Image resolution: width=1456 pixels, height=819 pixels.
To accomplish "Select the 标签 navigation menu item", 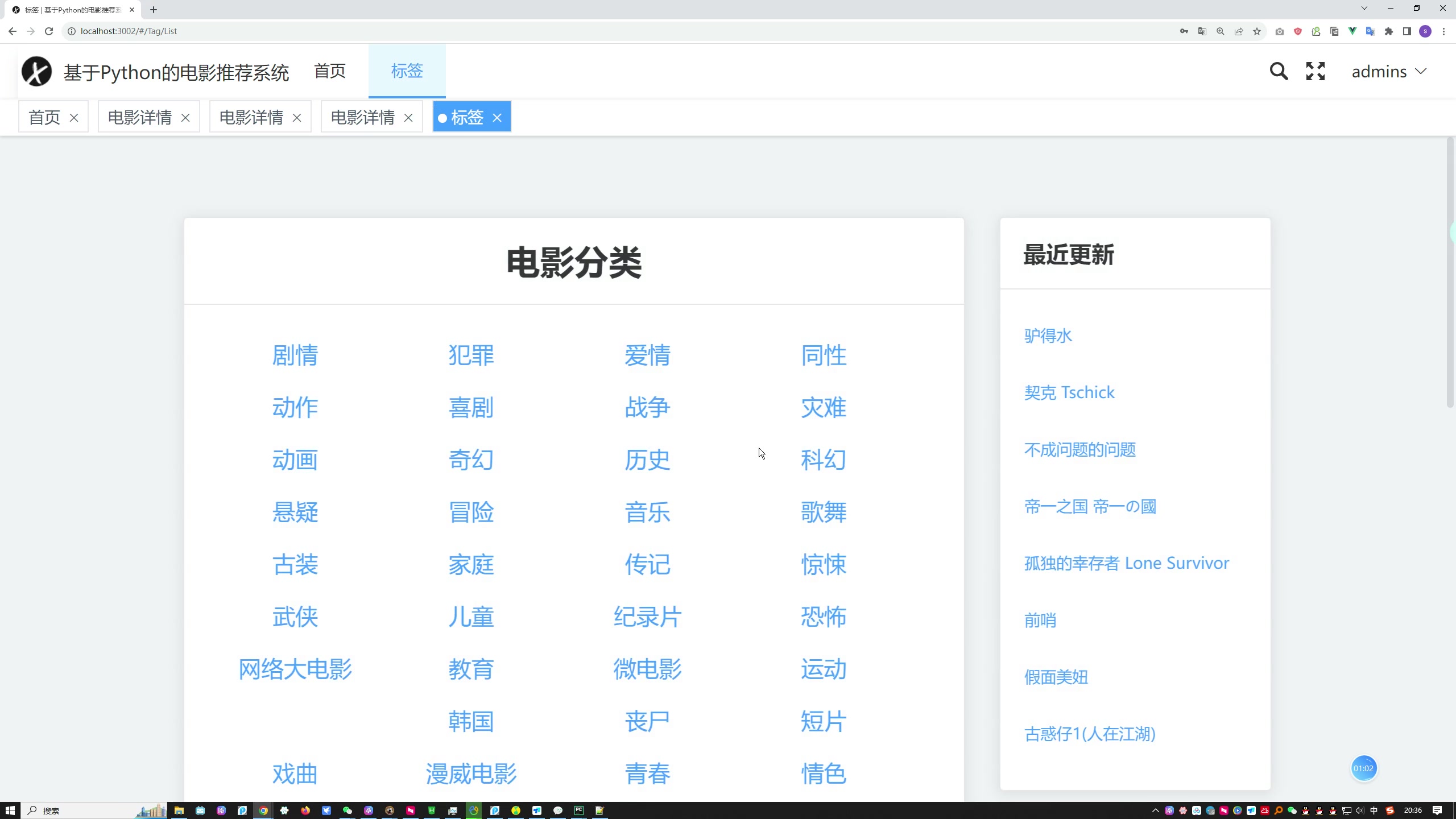I will coord(407,71).
